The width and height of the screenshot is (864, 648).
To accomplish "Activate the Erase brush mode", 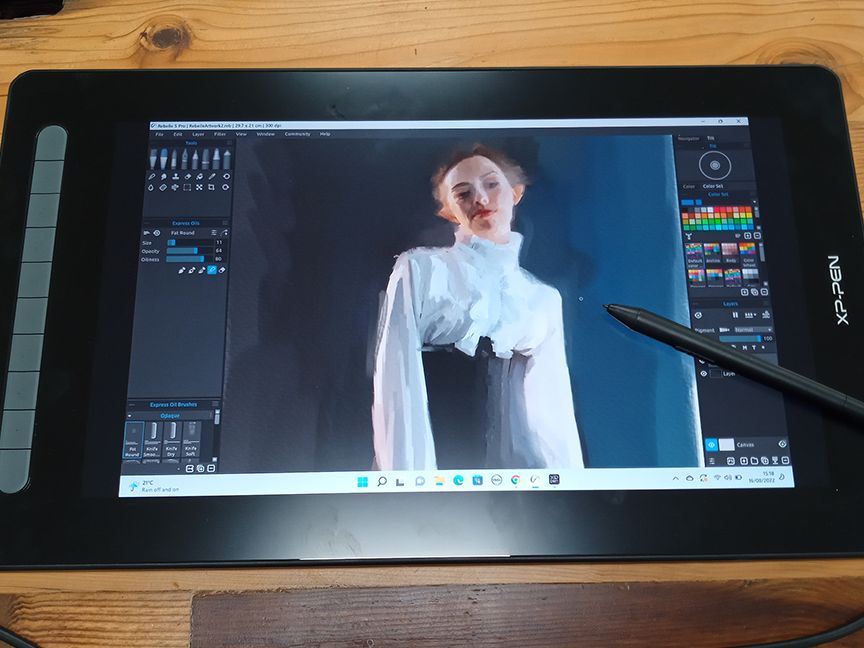I will pyautogui.click(x=222, y=270).
